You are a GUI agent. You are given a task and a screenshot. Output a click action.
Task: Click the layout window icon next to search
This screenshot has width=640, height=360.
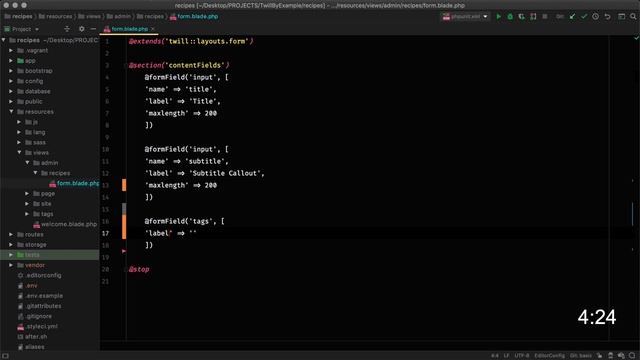coord(621,17)
